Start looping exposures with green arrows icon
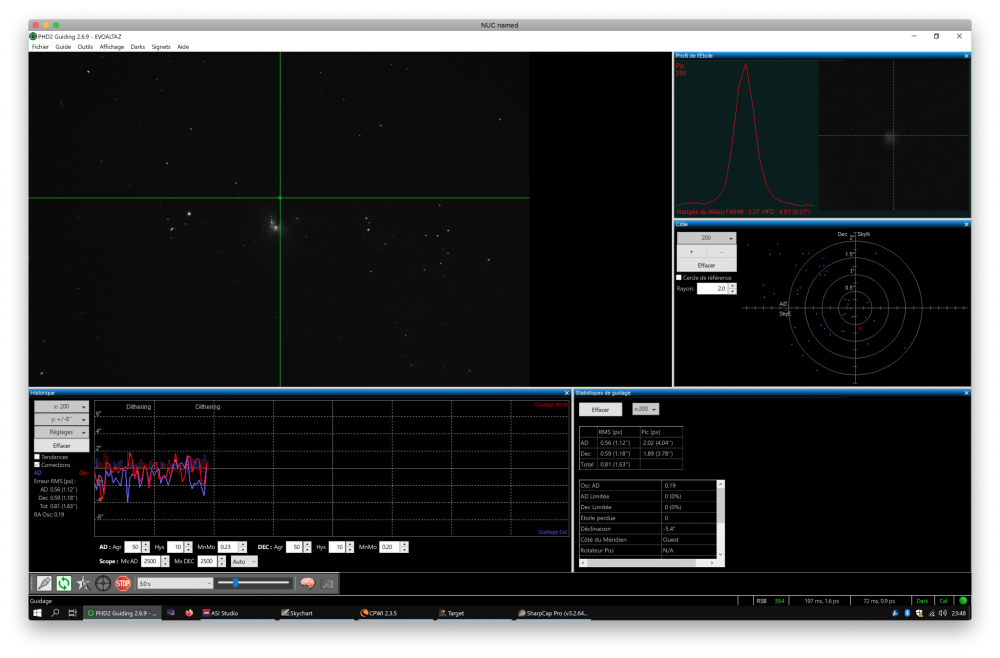1000x658 pixels. click(64, 583)
